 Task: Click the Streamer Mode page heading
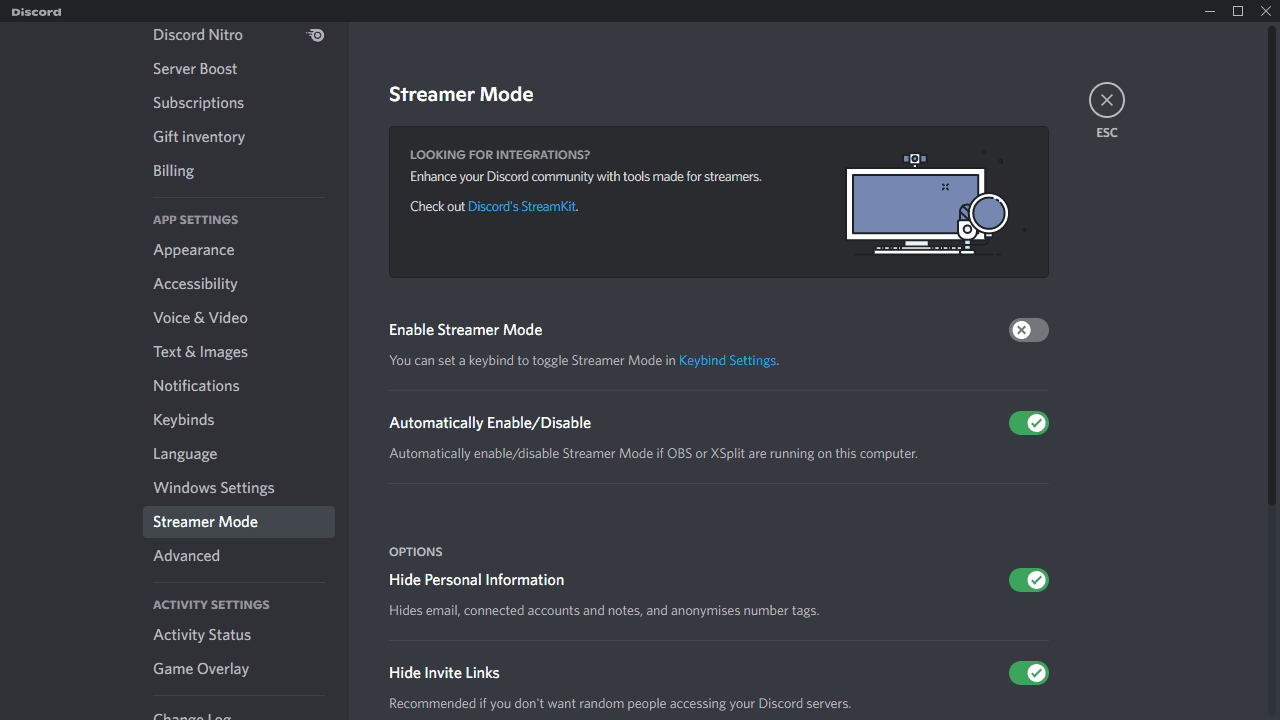(x=461, y=94)
